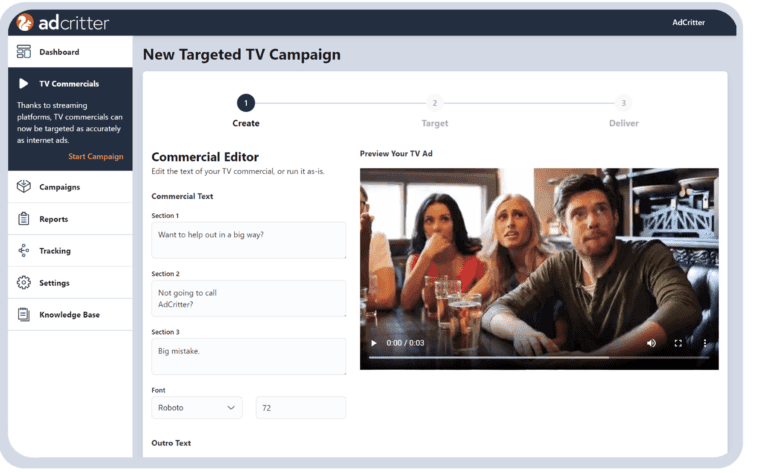This screenshot has width=768, height=473.
Task: Click the Reports clipboard icon
Action: click(24, 219)
